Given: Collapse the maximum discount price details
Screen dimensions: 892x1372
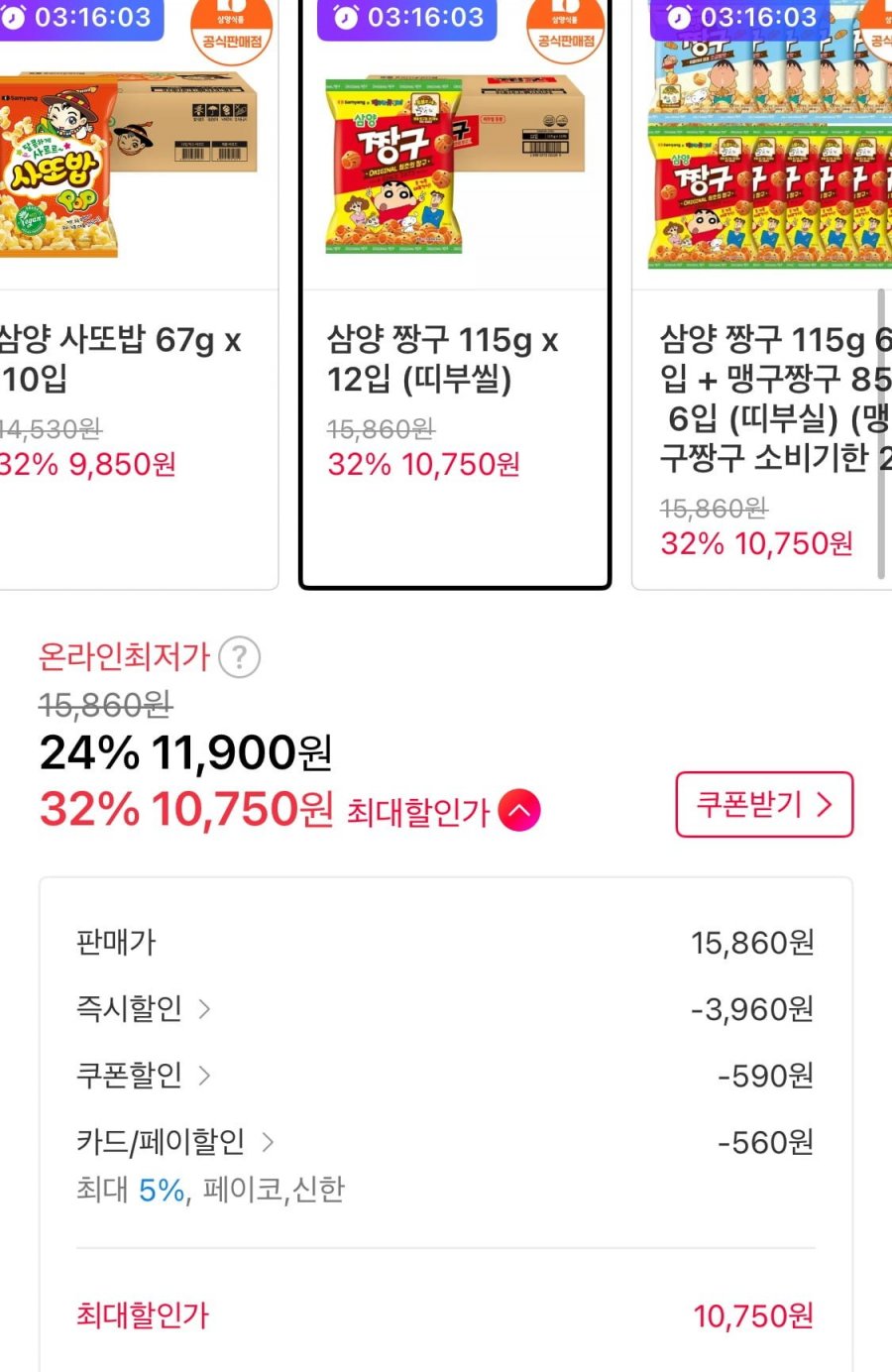Looking at the screenshot, I should pos(519,811).
